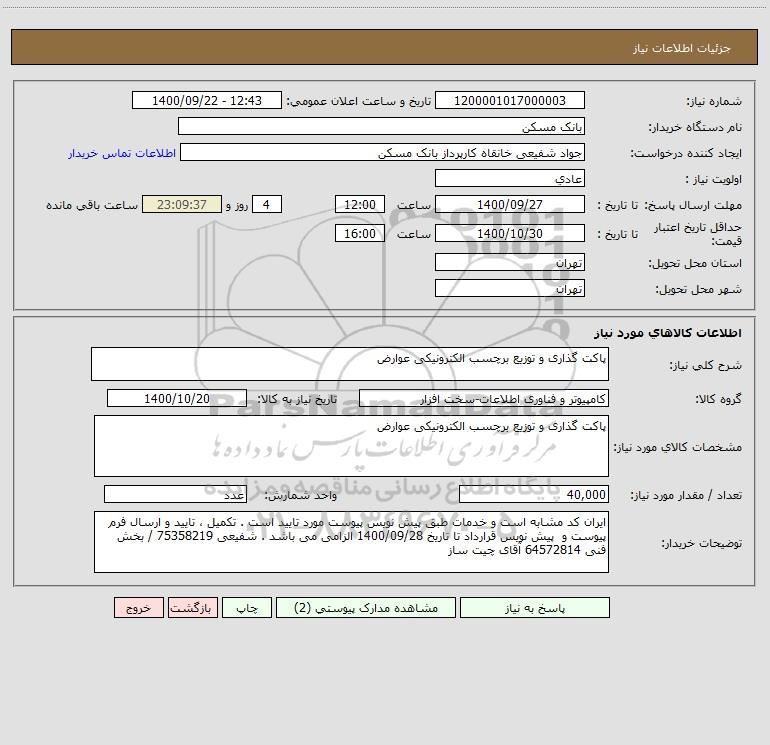Click the quantity field 40,000
770x745 pixels.
tap(534, 495)
